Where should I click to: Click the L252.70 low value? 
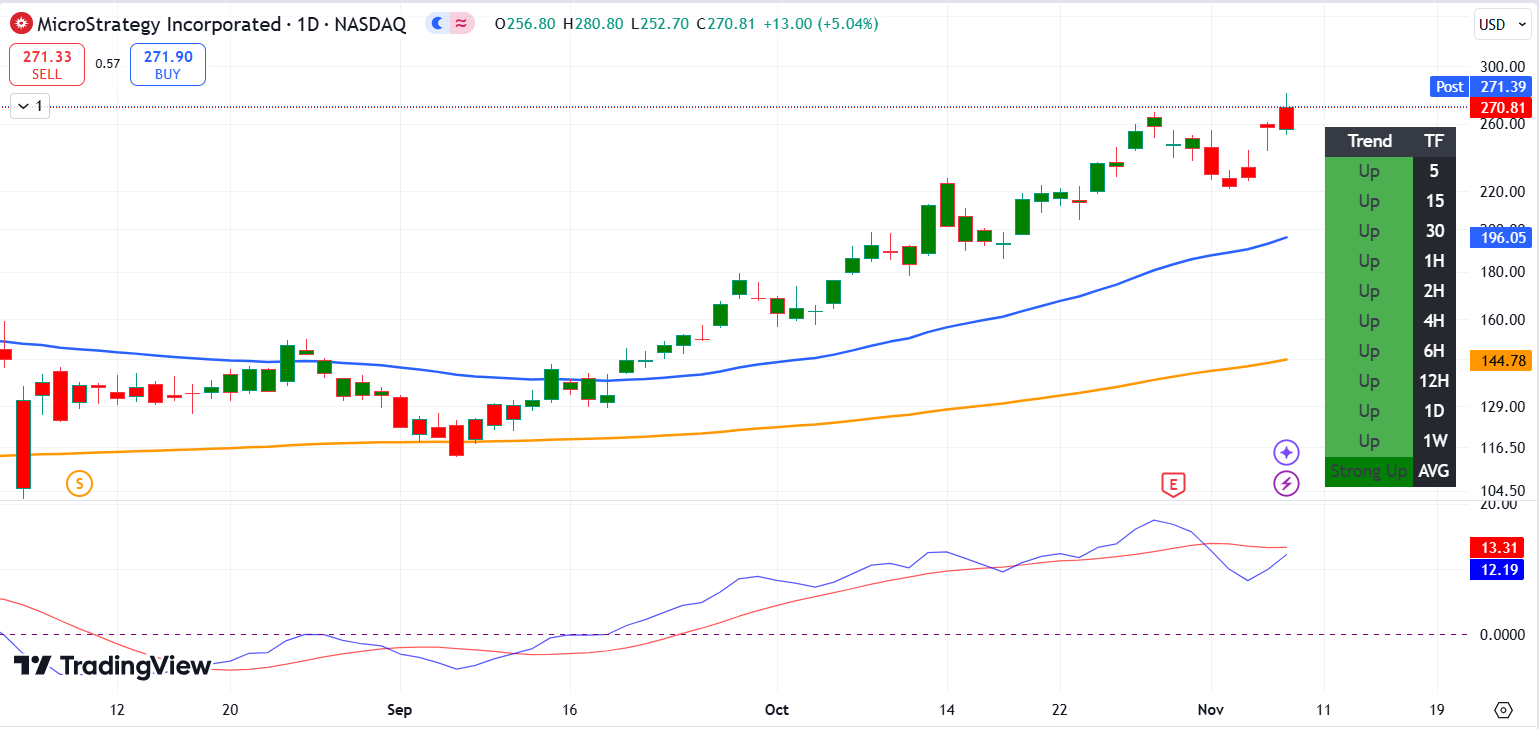click(x=660, y=24)
